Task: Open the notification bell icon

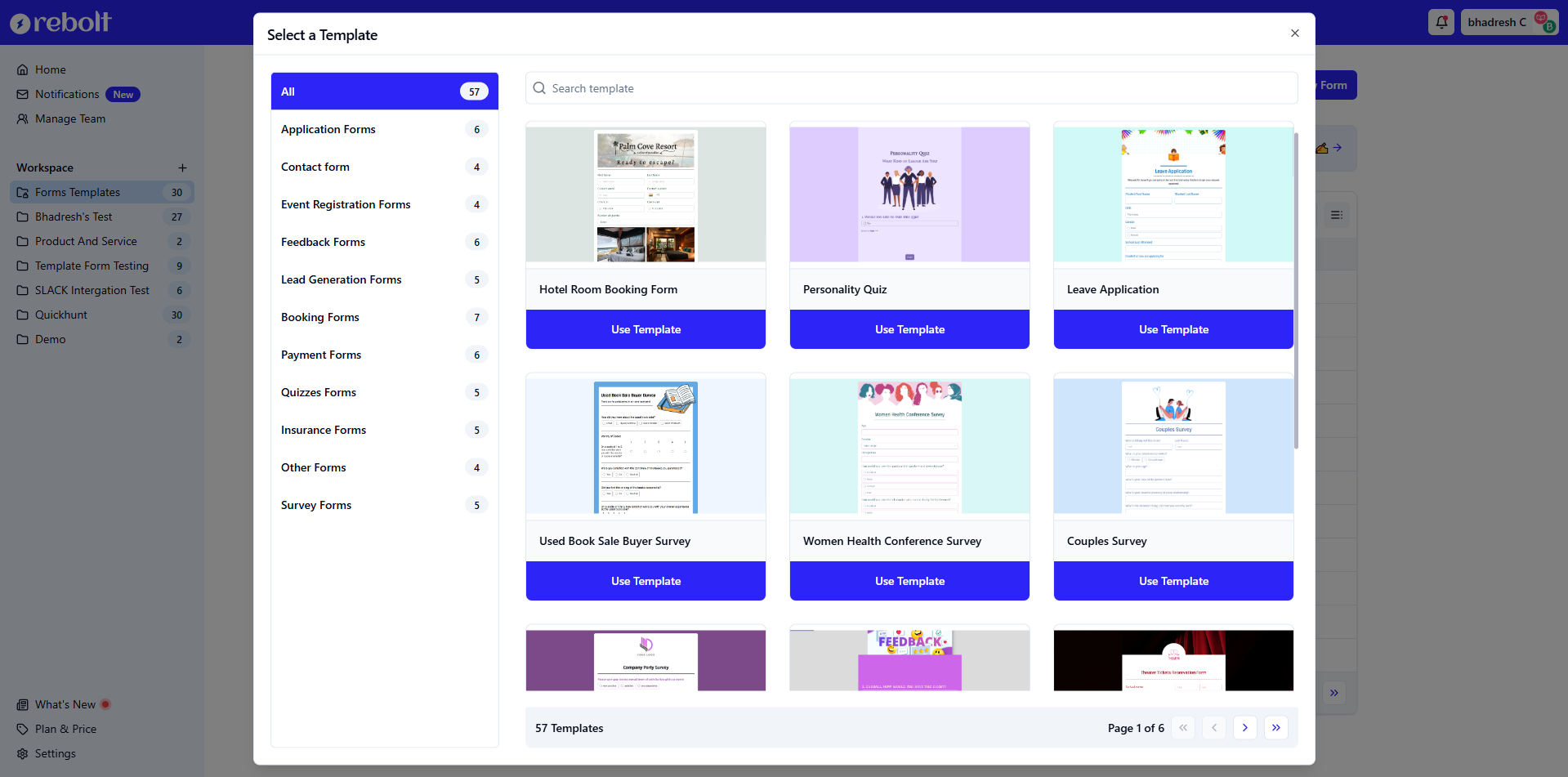Action: 1441,22
